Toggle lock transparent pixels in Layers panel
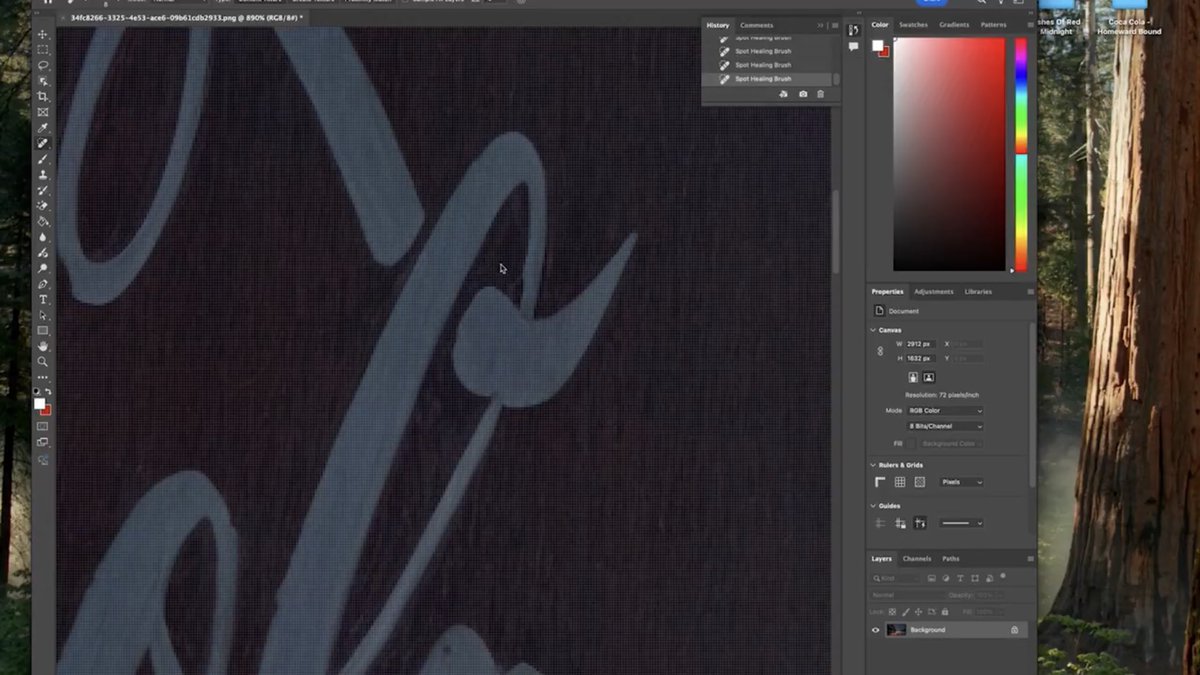The height and width of the screenshot is (675, 1200). 892,611
